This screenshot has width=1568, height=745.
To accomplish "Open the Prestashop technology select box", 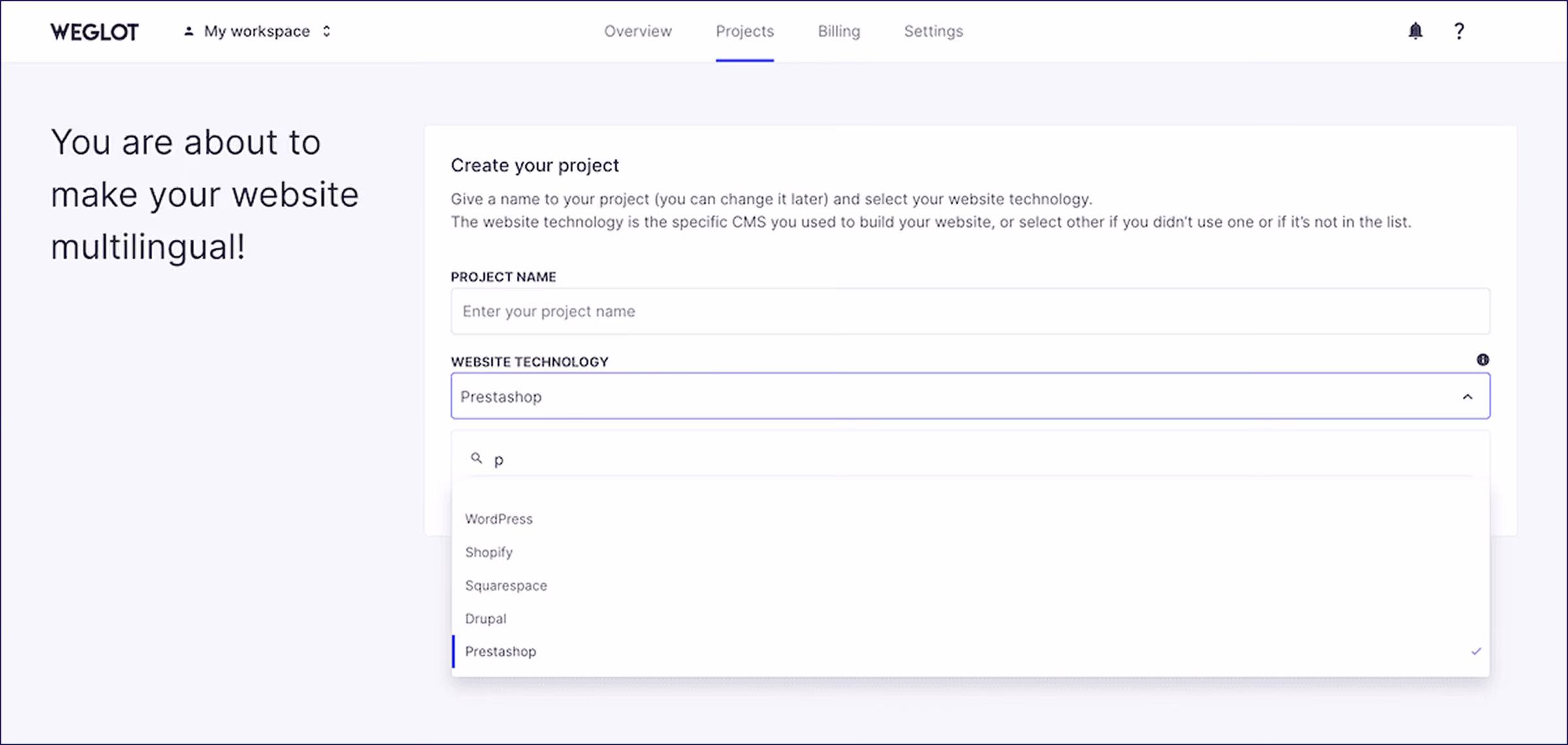I will pyautogui.click(x=970, y=396).
